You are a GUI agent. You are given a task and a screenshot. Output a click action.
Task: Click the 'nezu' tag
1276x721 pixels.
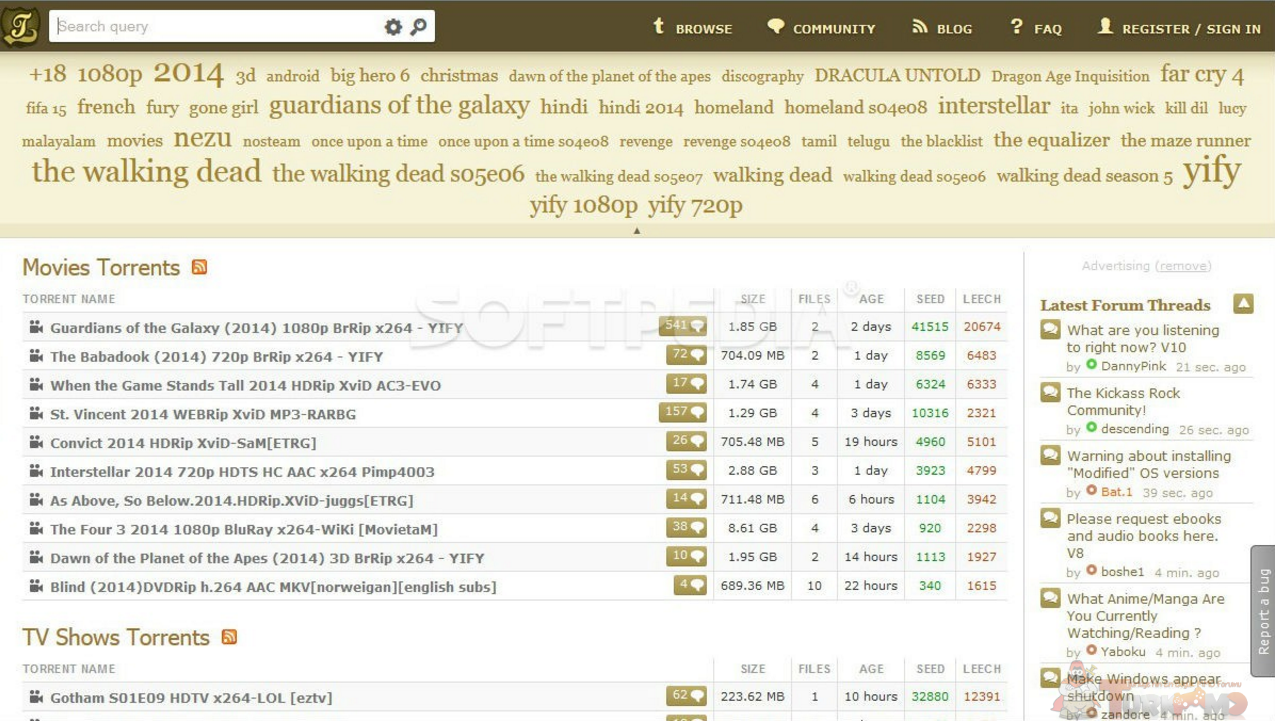[202, 138]
